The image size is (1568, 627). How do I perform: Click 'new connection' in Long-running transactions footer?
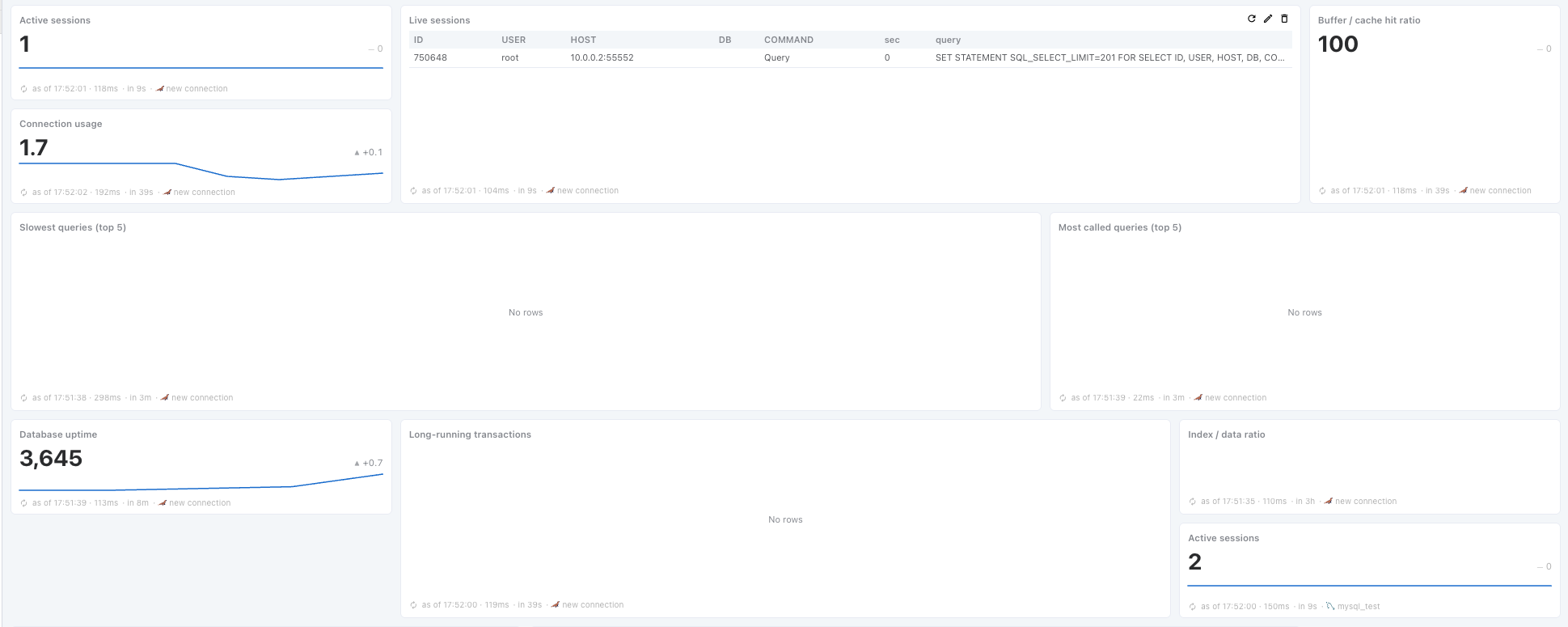[593, 605]
